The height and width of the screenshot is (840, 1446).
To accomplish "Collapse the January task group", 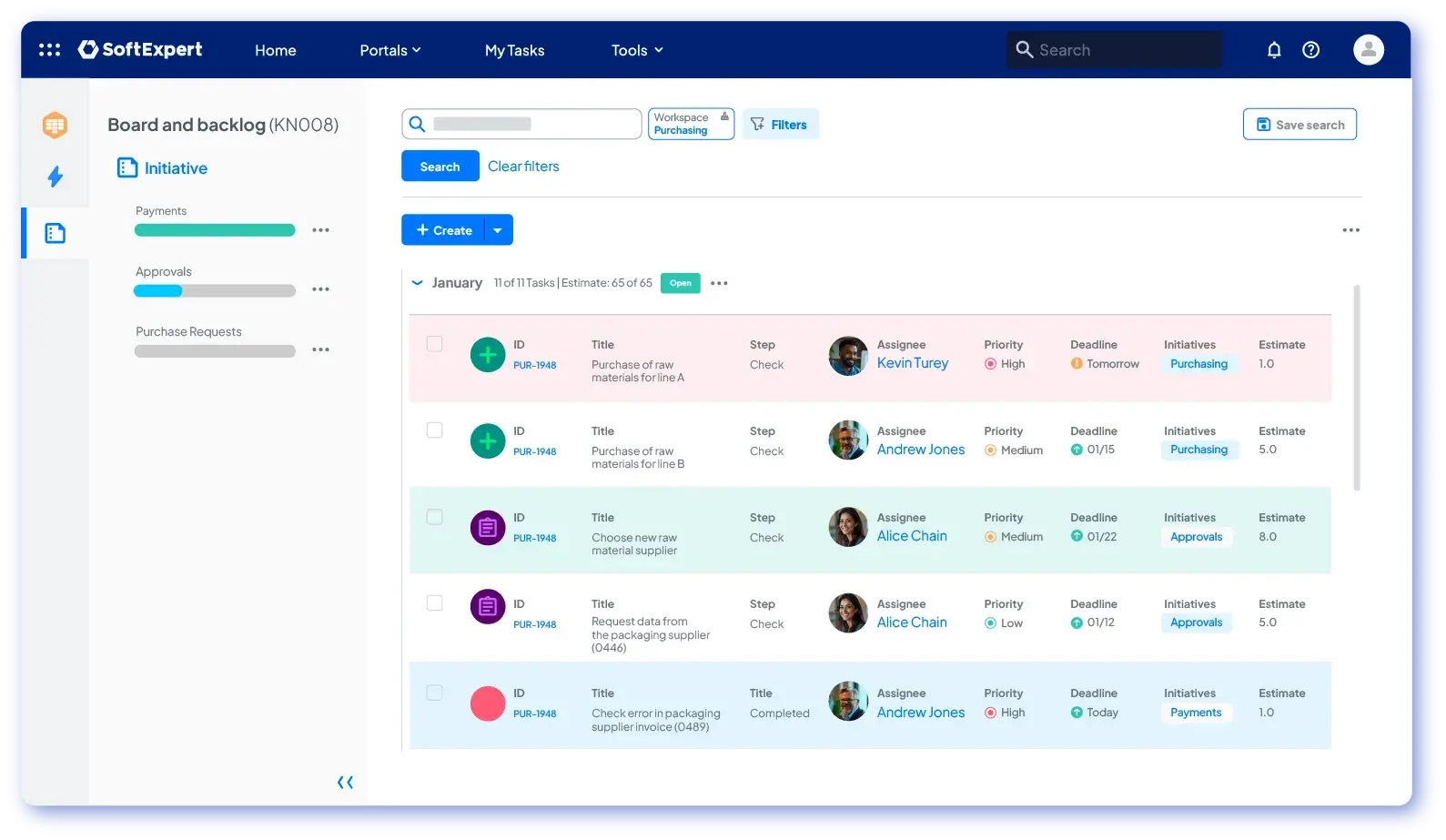I will pyautogui.click(x=417, y=283).
